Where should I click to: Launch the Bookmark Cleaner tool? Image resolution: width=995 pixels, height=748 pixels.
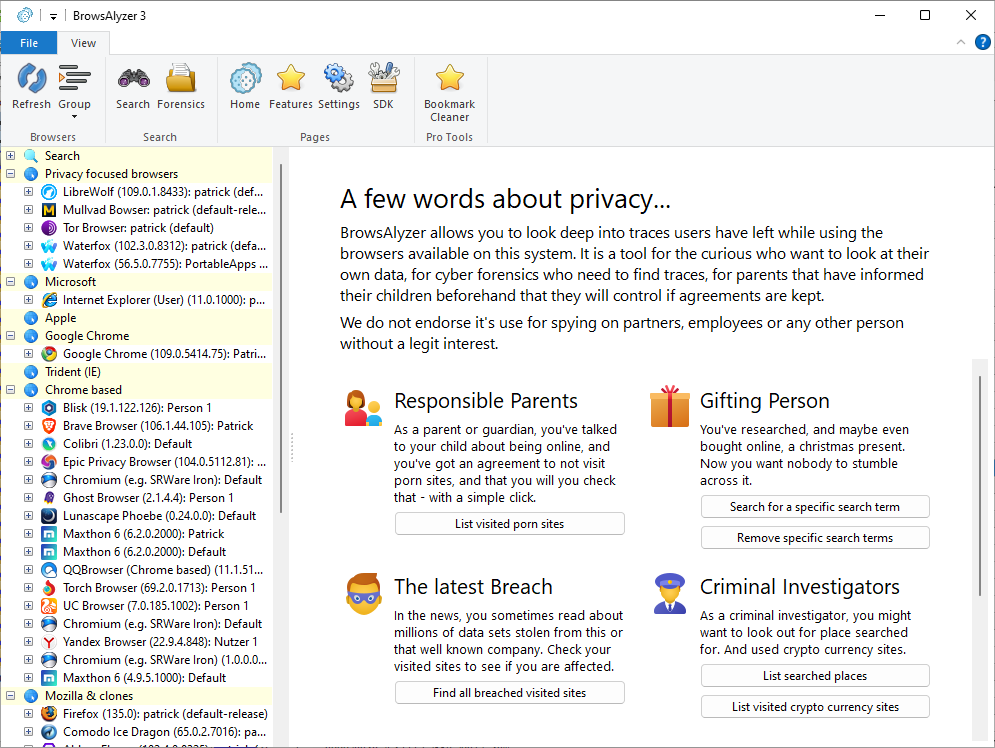[x=449, y=93]
